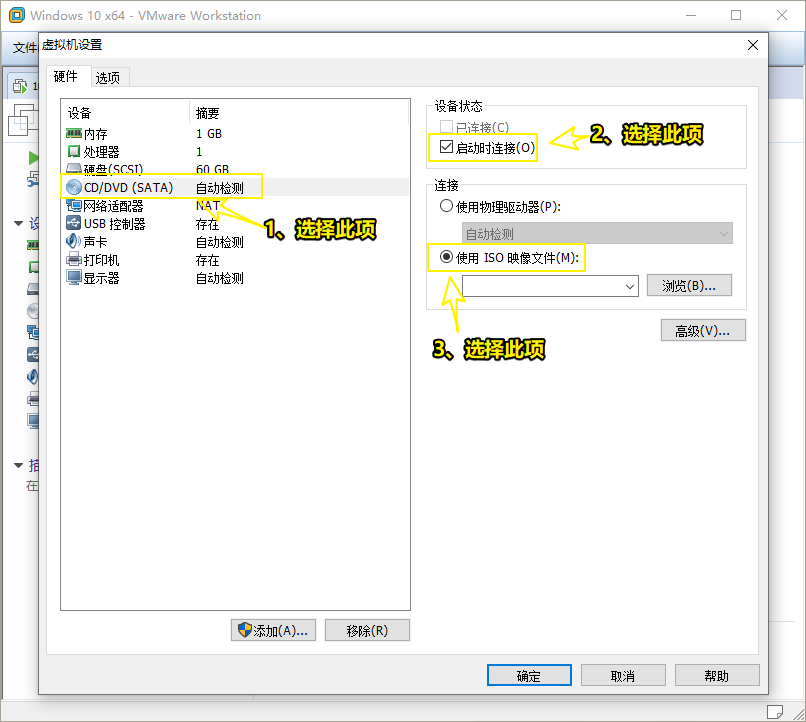Select the USB 控制器 row text
Image resolution: width=806 pixels, height=722 pixels.
[x=115, y=224]
